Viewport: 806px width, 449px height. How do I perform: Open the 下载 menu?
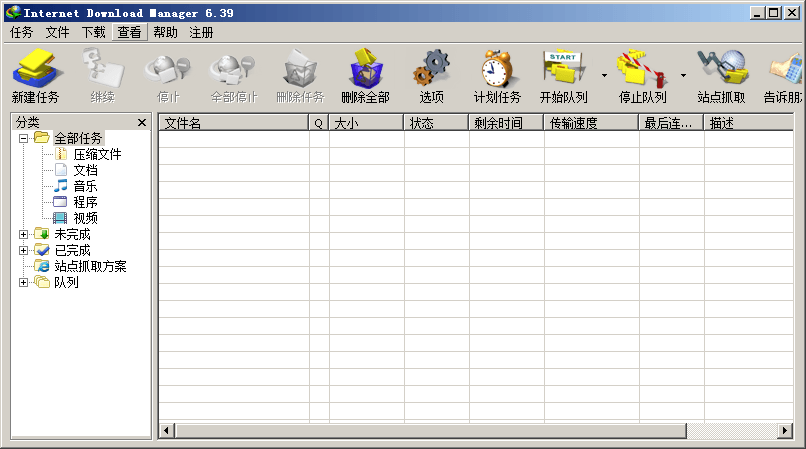[94, 32]
